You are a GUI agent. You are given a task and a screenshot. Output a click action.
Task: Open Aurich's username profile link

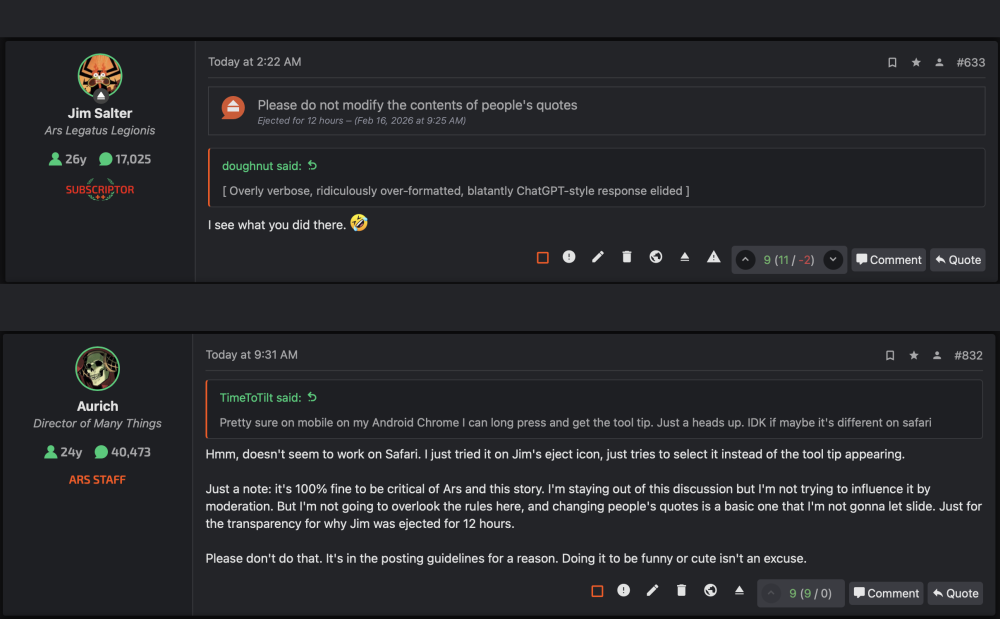tap(97, 406)
